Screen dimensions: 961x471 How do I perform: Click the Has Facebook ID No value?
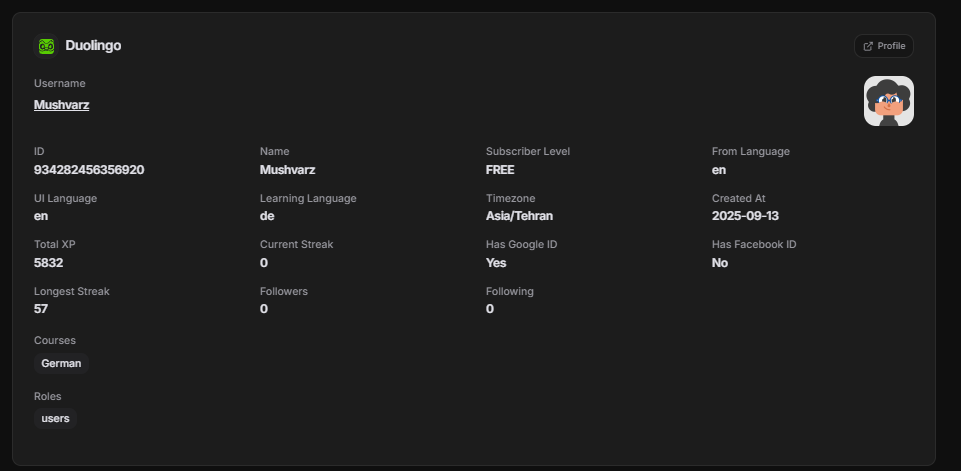[x=720, y=262]
